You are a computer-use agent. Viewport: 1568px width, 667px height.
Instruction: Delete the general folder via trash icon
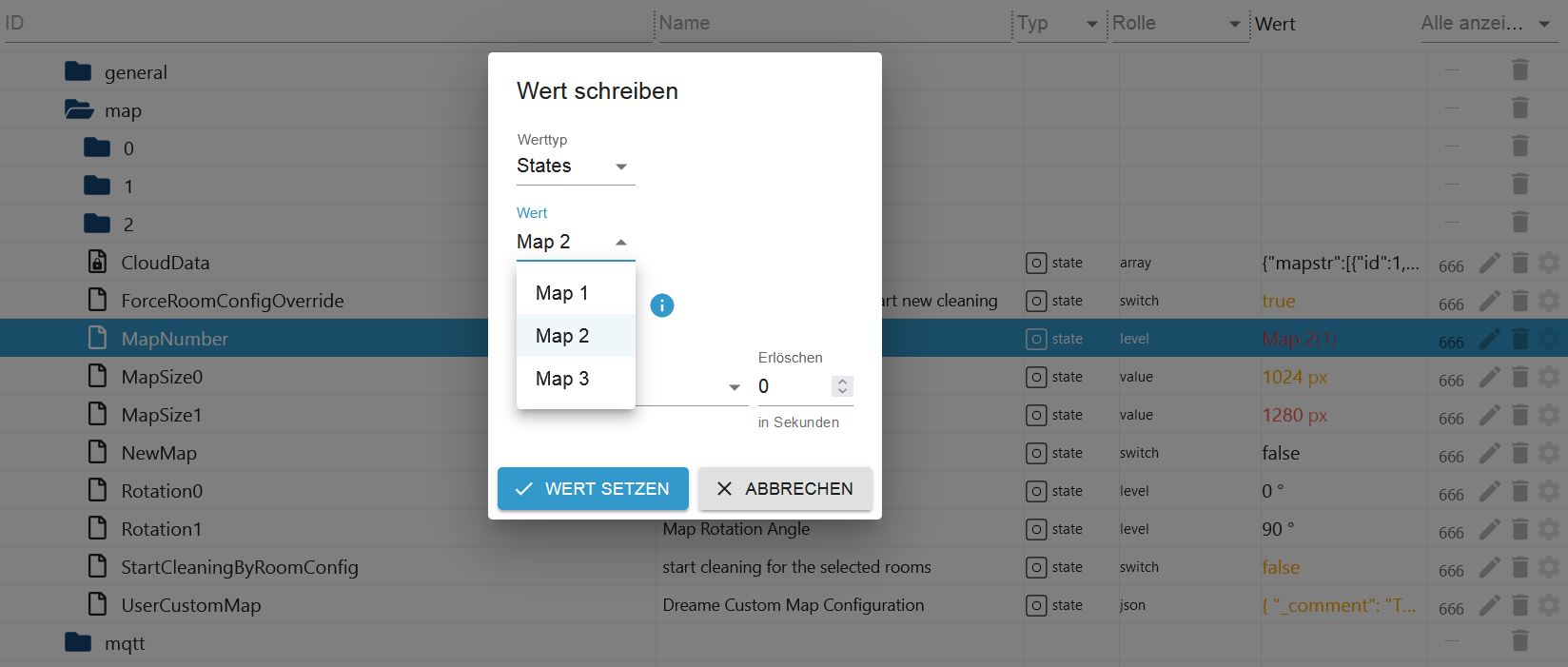pos(1519,69)
